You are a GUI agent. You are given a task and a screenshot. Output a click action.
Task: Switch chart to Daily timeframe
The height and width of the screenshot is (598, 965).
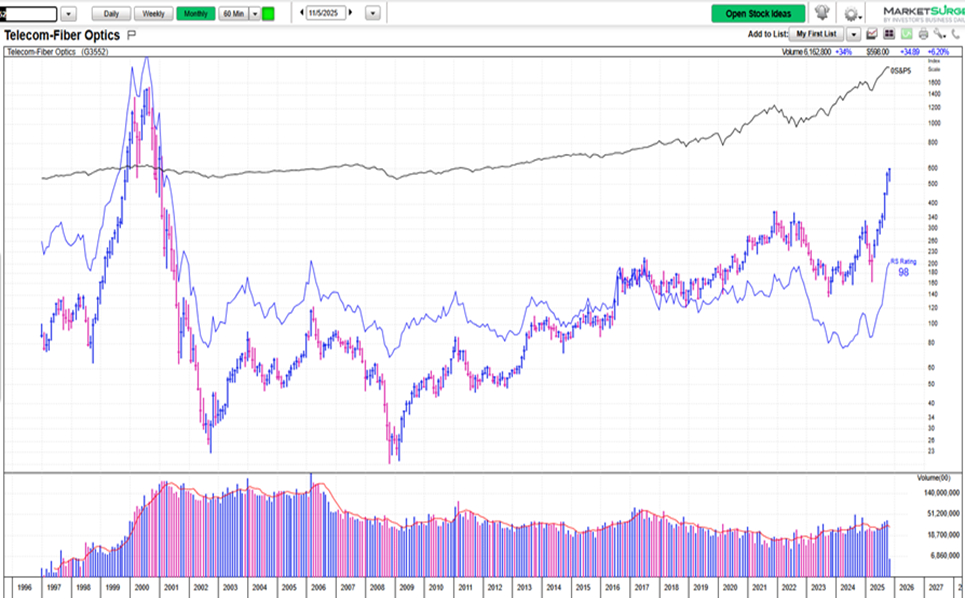tap(111, 13)
